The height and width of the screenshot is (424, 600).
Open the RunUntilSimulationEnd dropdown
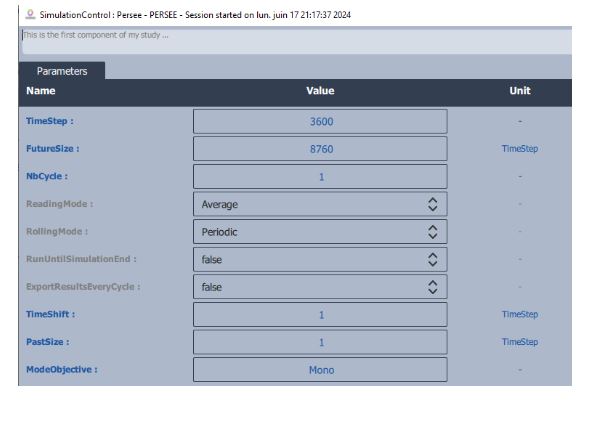(320, 259)
